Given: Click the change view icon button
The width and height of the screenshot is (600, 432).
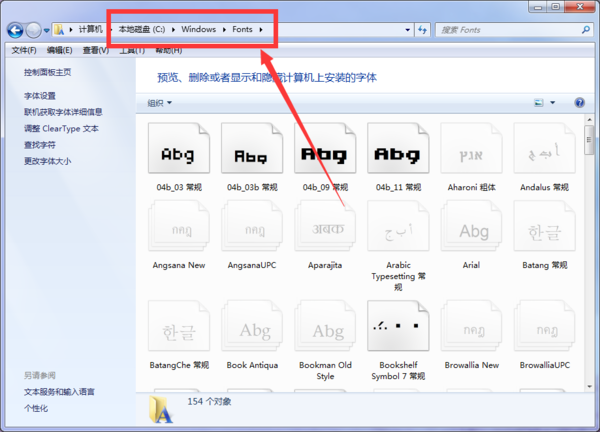Looking at the screenshot, I should pos(539,103).
